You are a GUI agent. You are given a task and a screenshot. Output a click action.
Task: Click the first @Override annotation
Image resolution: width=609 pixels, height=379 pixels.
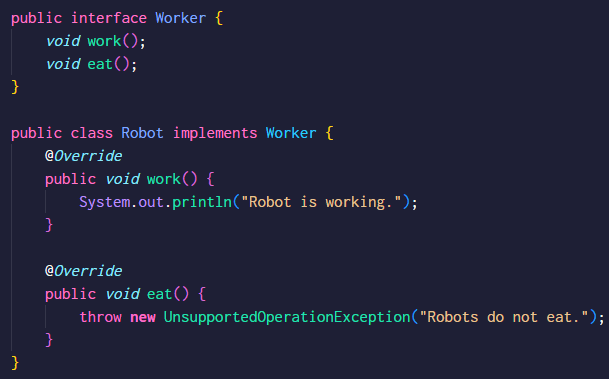click(84, 156)
